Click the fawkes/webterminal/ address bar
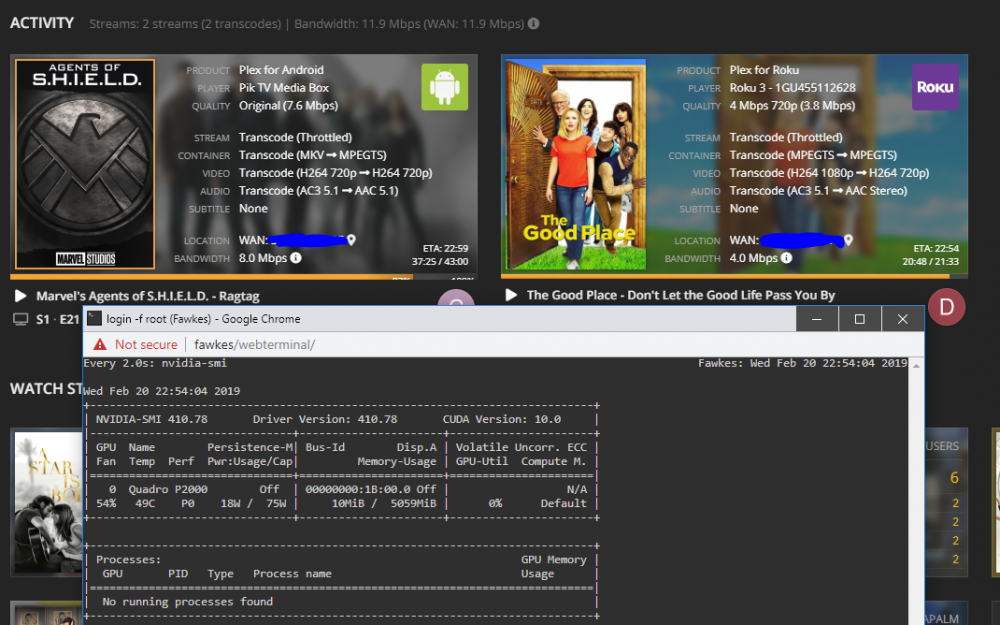This screenshot has width=1000, height=625. pos(254,344)
